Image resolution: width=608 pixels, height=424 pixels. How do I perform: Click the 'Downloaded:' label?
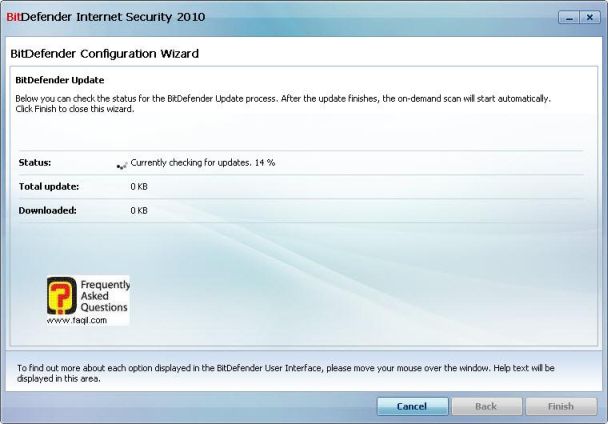[x=48, y=211]
